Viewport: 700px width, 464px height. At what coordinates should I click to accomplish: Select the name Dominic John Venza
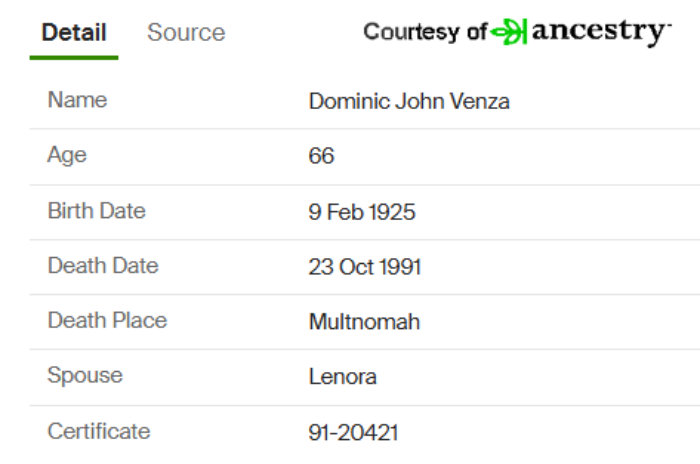pos(409,101)
